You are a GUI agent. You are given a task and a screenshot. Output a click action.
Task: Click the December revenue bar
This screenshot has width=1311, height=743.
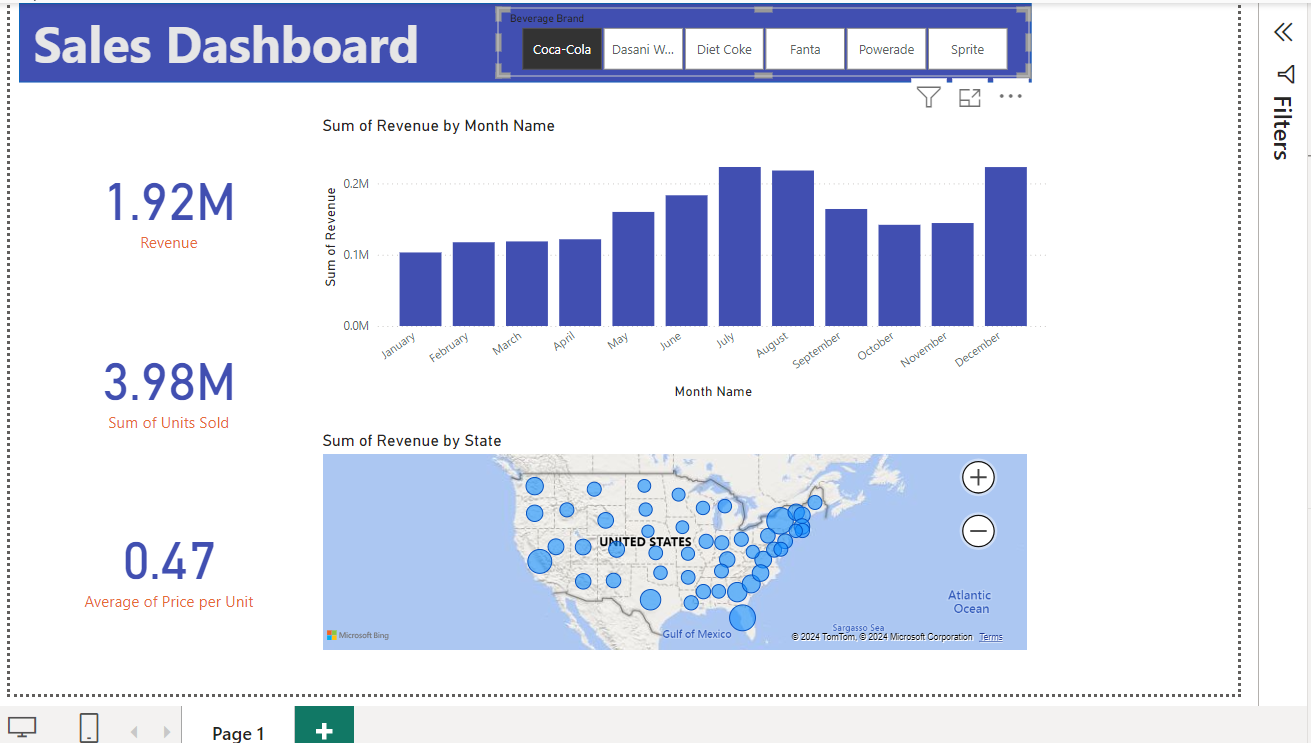1005,246
